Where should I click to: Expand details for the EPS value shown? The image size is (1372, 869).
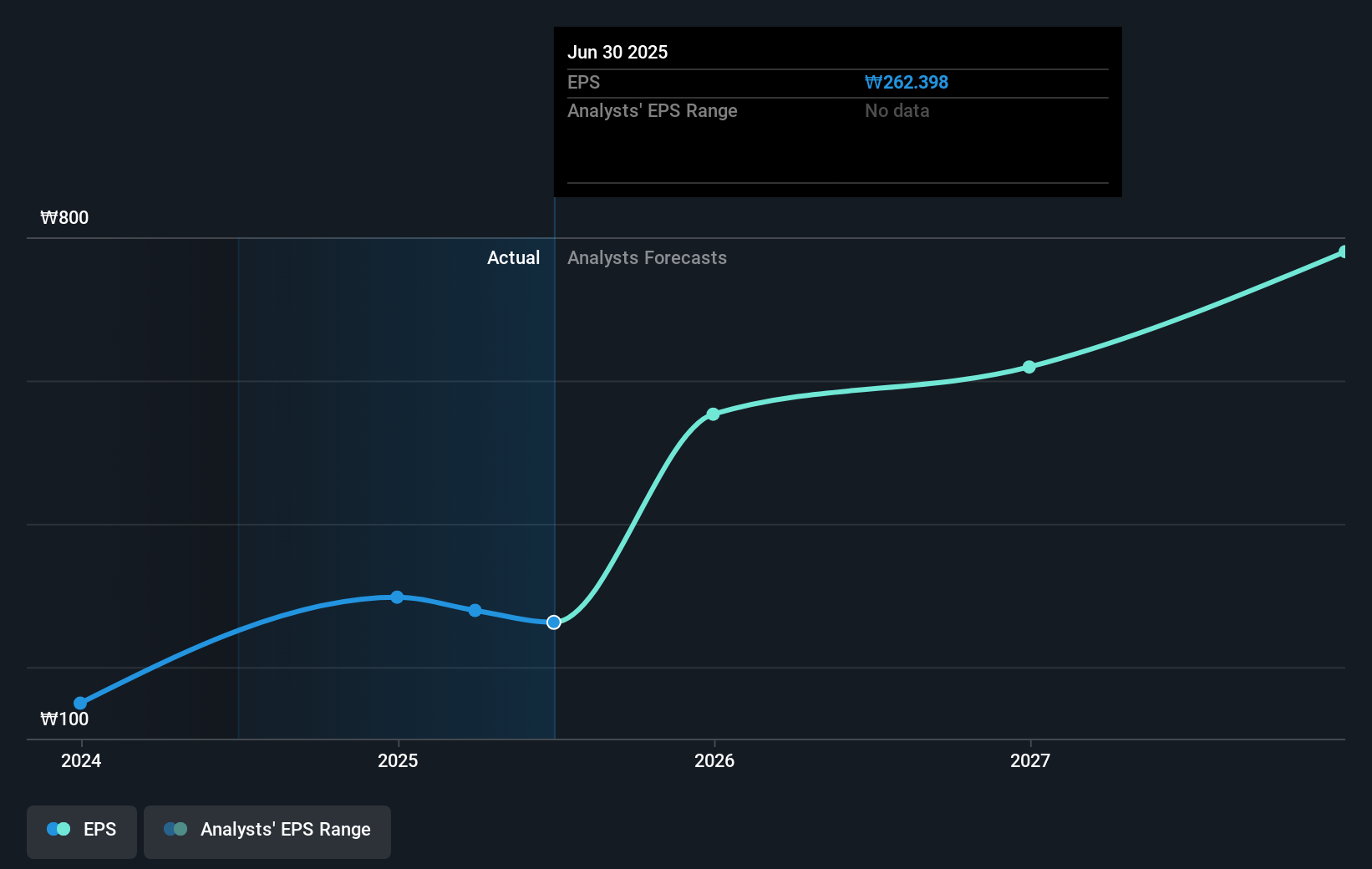click(584, 82)
